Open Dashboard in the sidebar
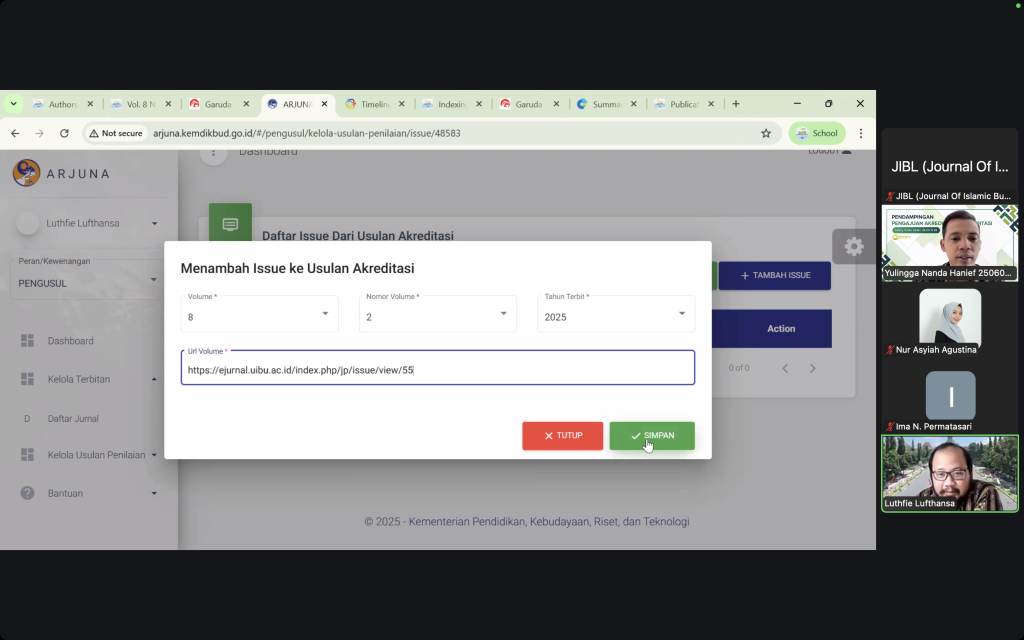Image resolution: width=1024 pixels, height=640 pixels. coord(70,341)
